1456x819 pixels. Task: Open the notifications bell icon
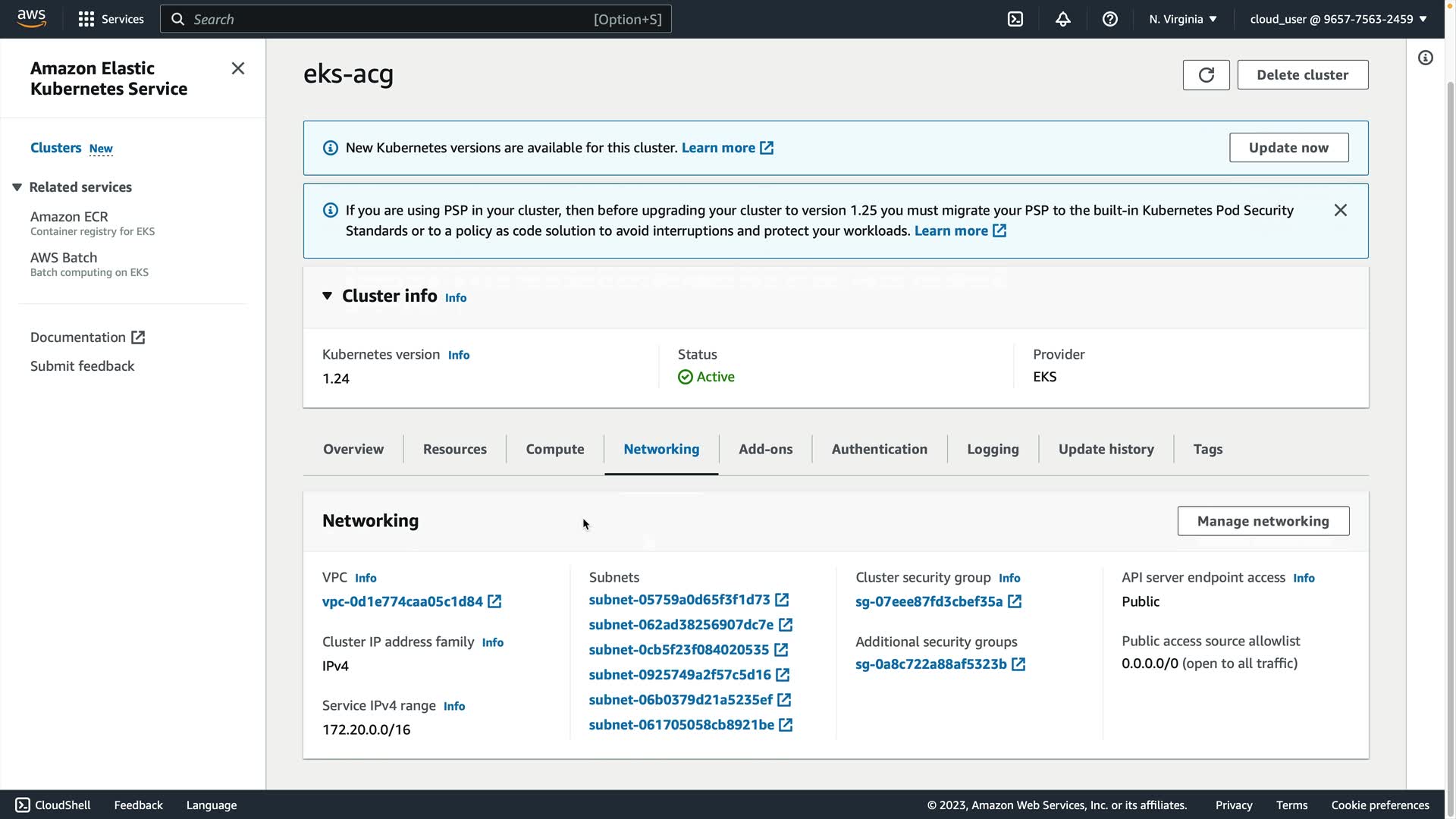1062,19
